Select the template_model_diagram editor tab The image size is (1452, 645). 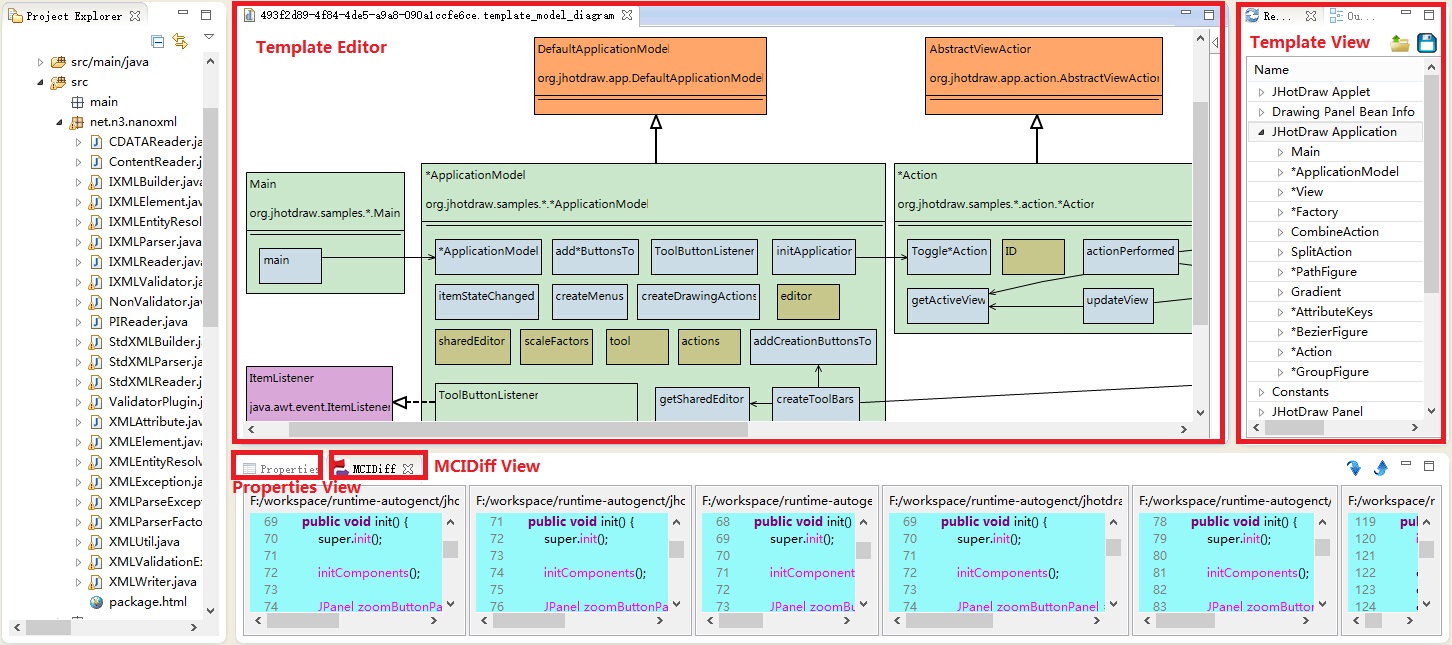pyautogui.click(x=436, y=16)
